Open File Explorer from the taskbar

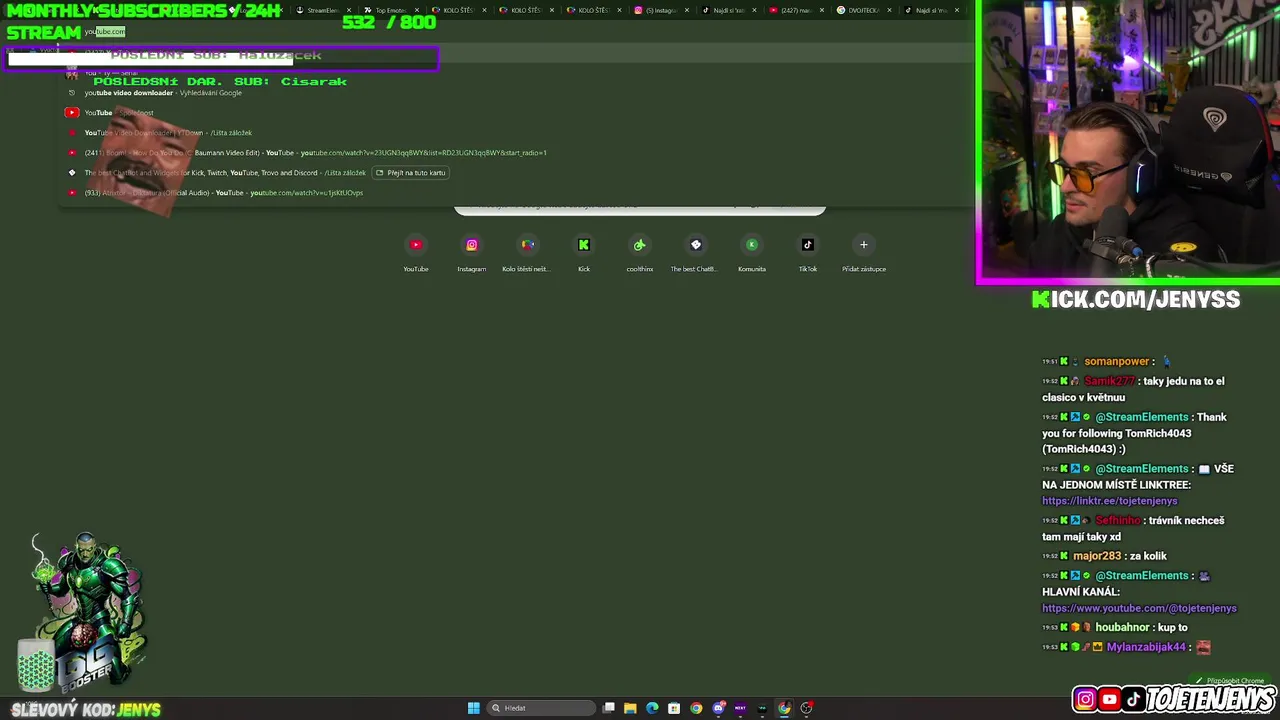pos(630,708)
